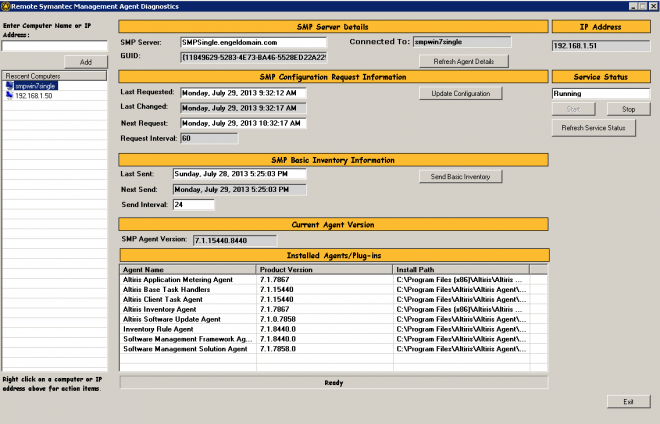Click the Rescent Computers column header
Viewport: 660px width, 424px height.
click(54, 76)
